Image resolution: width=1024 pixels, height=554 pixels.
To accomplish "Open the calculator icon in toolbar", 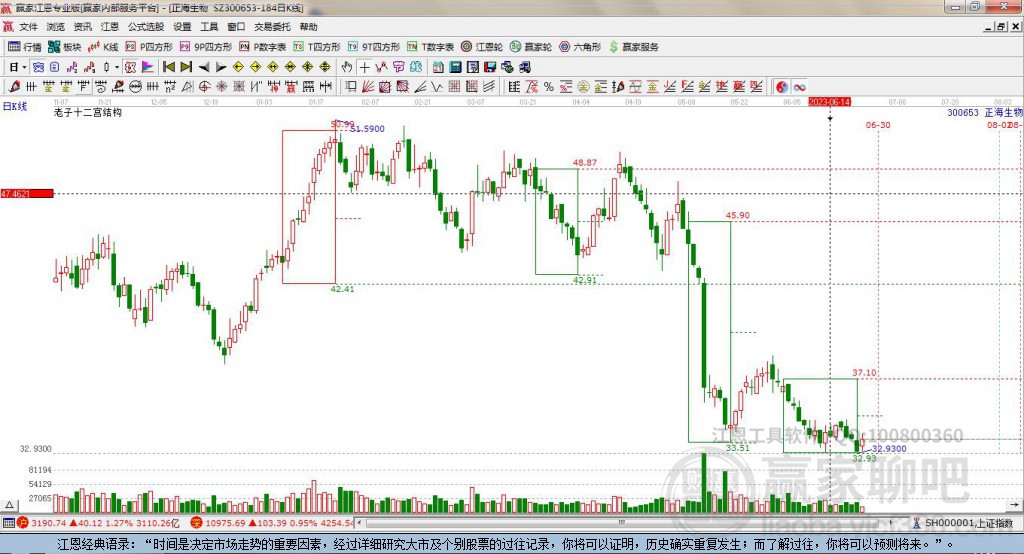I will tap(455, 67).
